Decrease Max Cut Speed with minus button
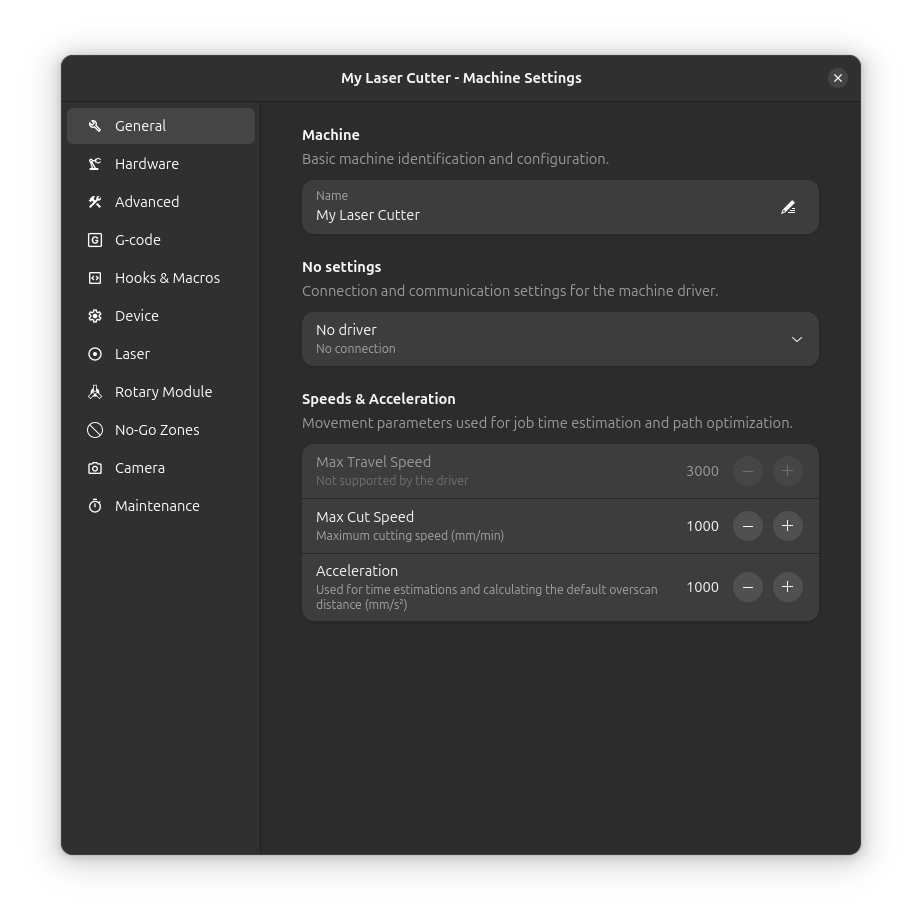This screenshot has height=922, width=922. pyautogui.click(x=748, y=526)
